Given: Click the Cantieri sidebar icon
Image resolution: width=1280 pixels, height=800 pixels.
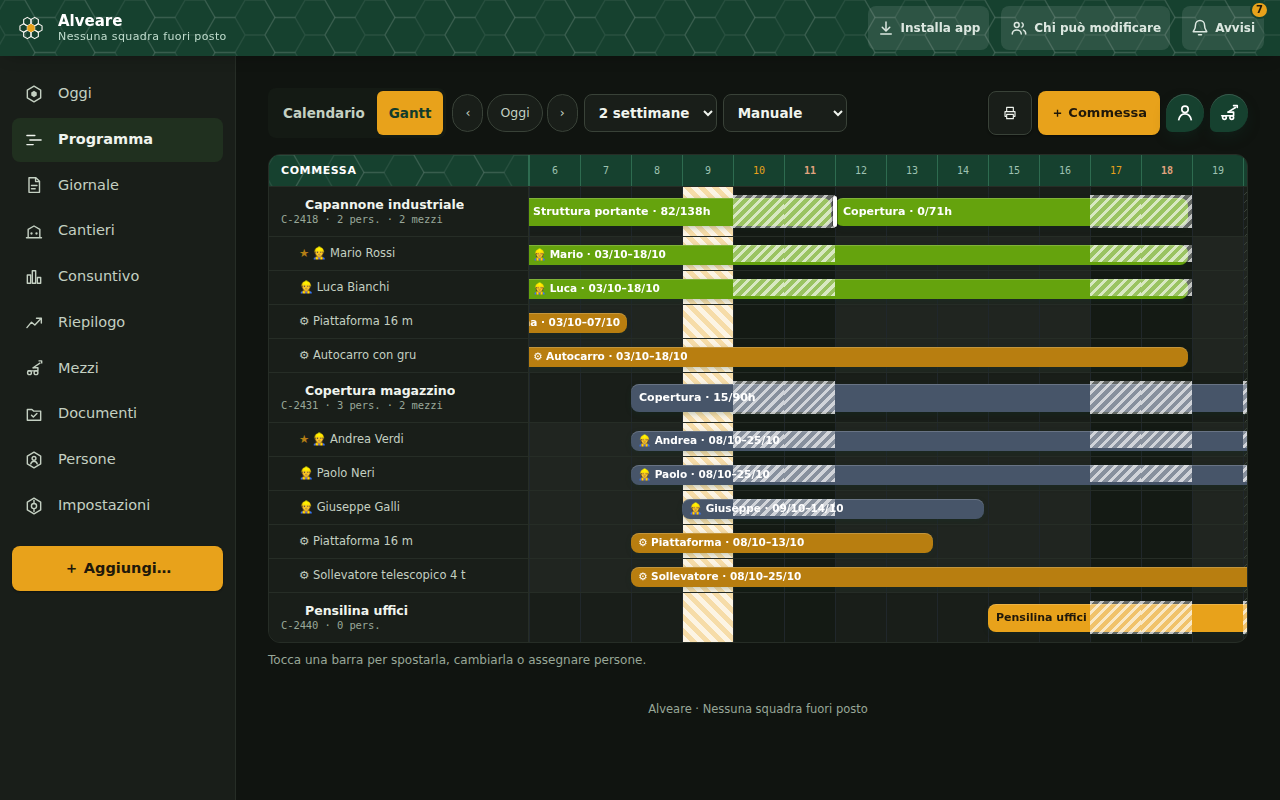Looking at the screenshot, I should point(34,231).
